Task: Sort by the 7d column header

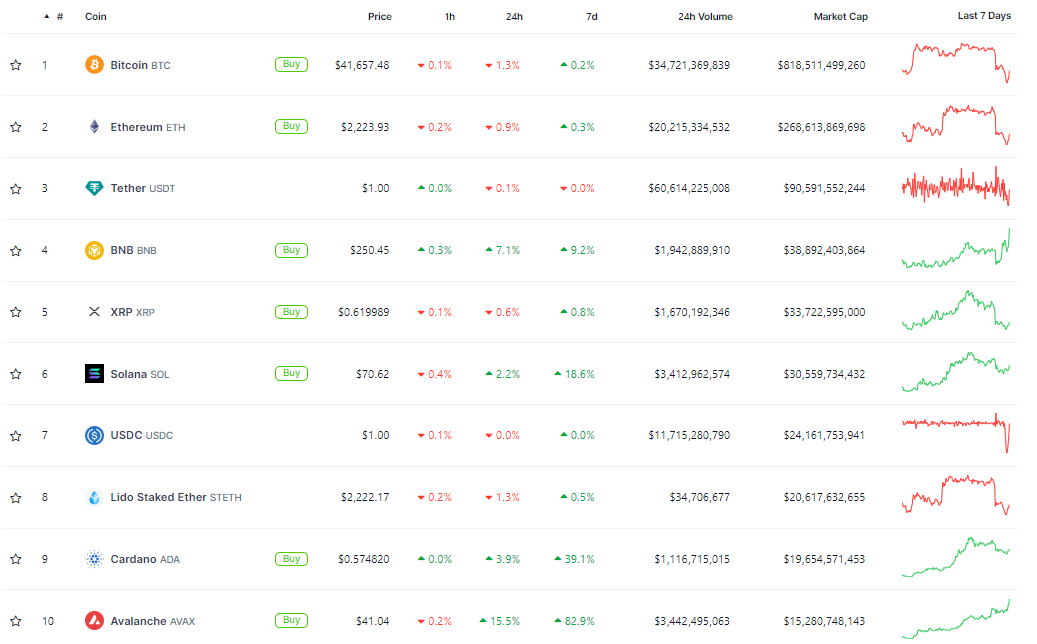Action: (591, 17)
